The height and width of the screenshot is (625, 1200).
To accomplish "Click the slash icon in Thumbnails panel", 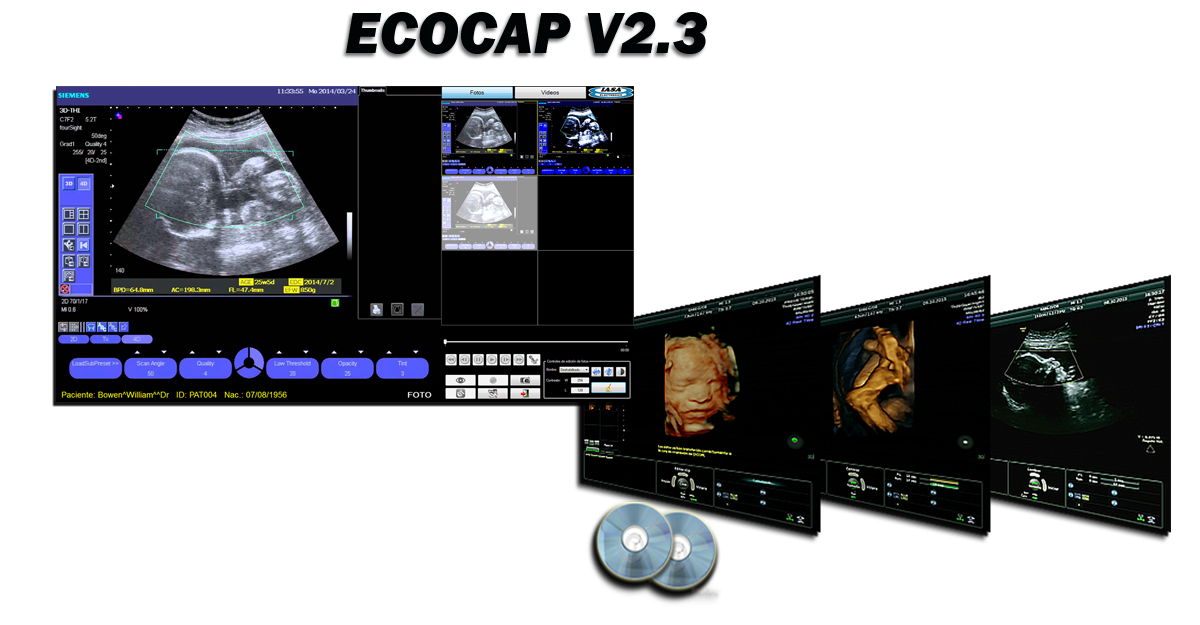I will pos(417,309).
